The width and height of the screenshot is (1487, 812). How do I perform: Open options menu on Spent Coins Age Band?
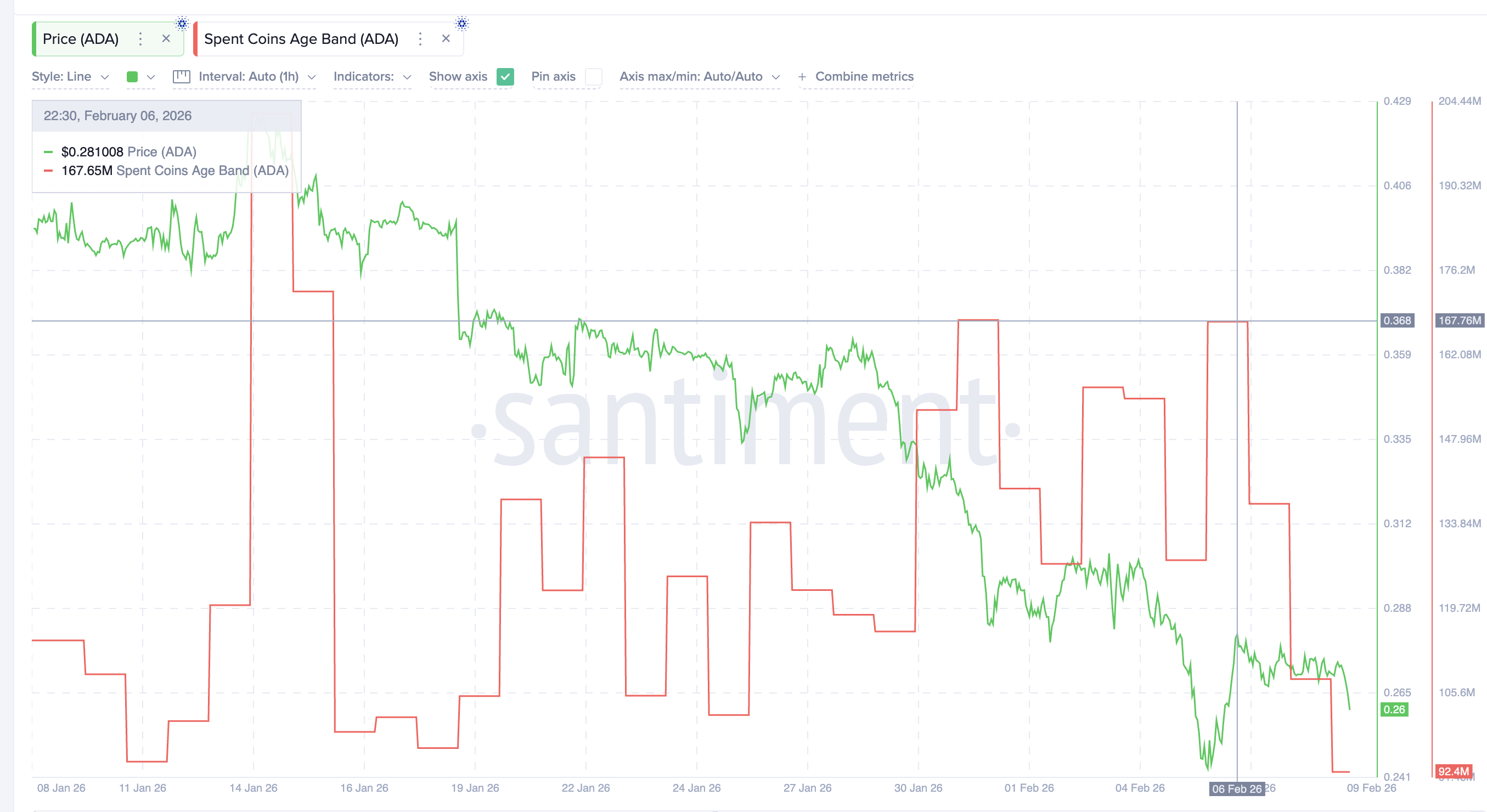tap(420, 38)
